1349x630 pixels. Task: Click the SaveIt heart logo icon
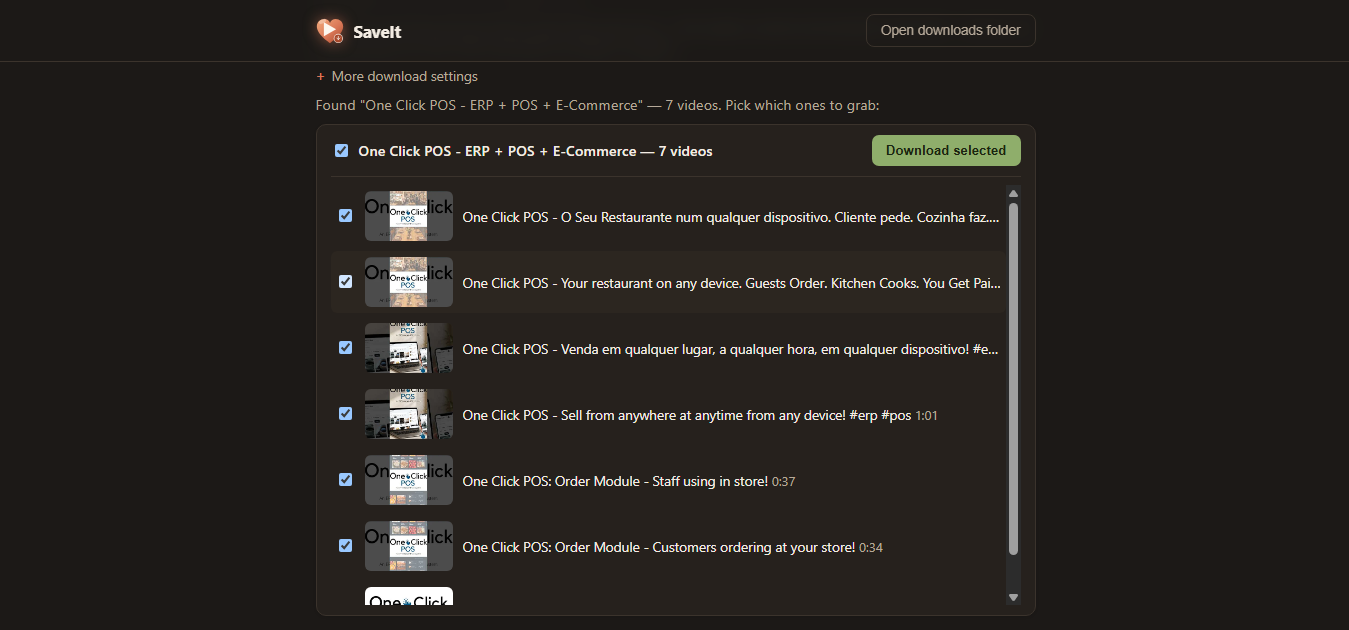coord(330,31)
